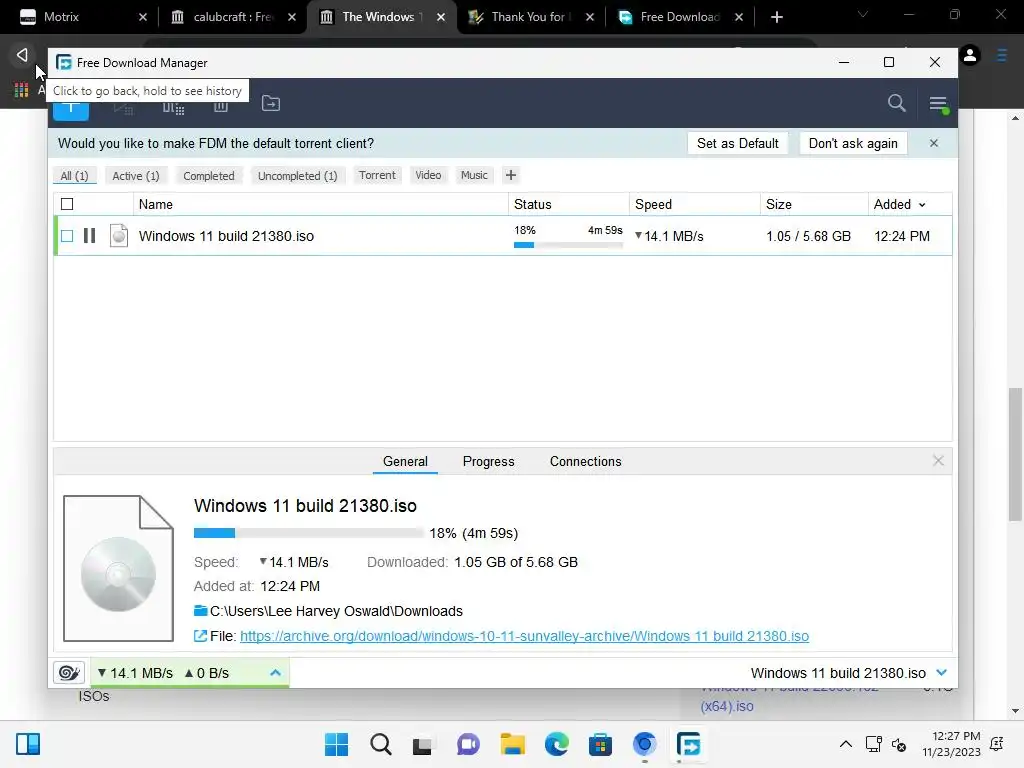
Task: Tick checkbox for Windows 11 build 21380.iso row
Action: (67, 236)
